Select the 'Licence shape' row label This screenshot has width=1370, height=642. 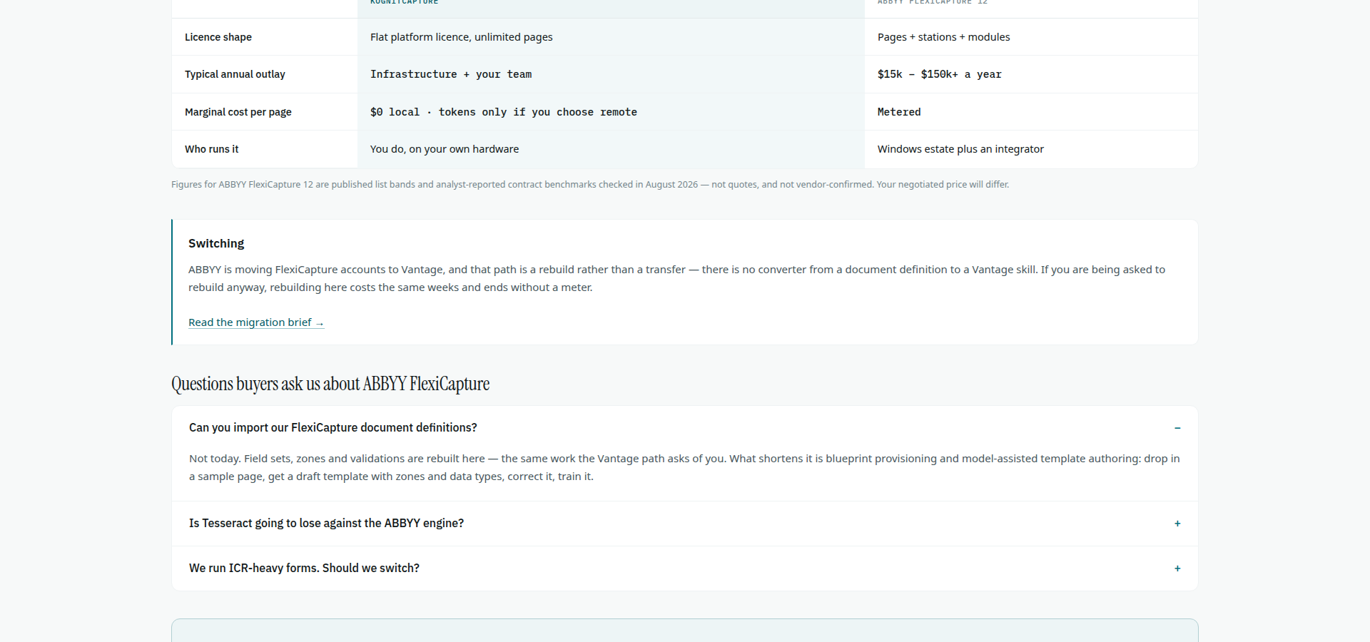tap(218, 37)
